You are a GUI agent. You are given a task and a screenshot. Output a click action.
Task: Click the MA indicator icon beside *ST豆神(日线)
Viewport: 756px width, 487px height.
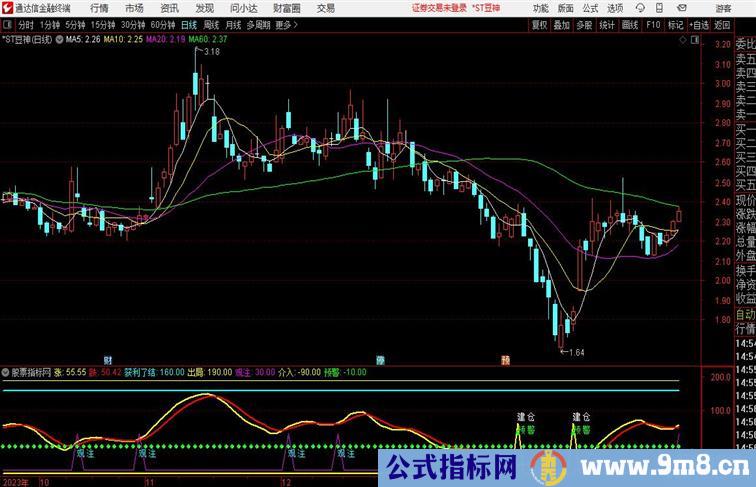tap(60, 40)
